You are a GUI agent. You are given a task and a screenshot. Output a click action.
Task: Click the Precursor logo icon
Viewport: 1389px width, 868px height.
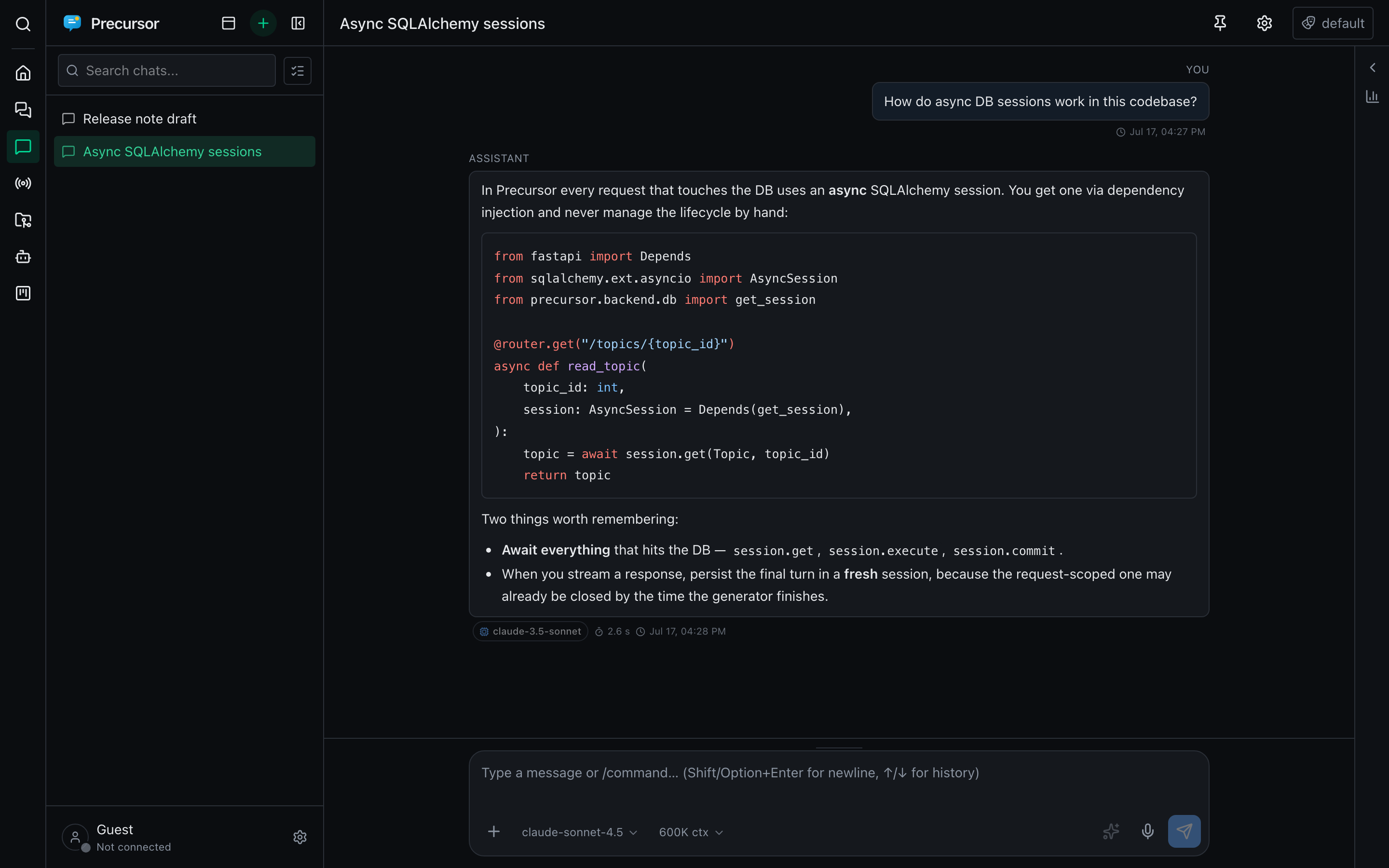point(72,23)
